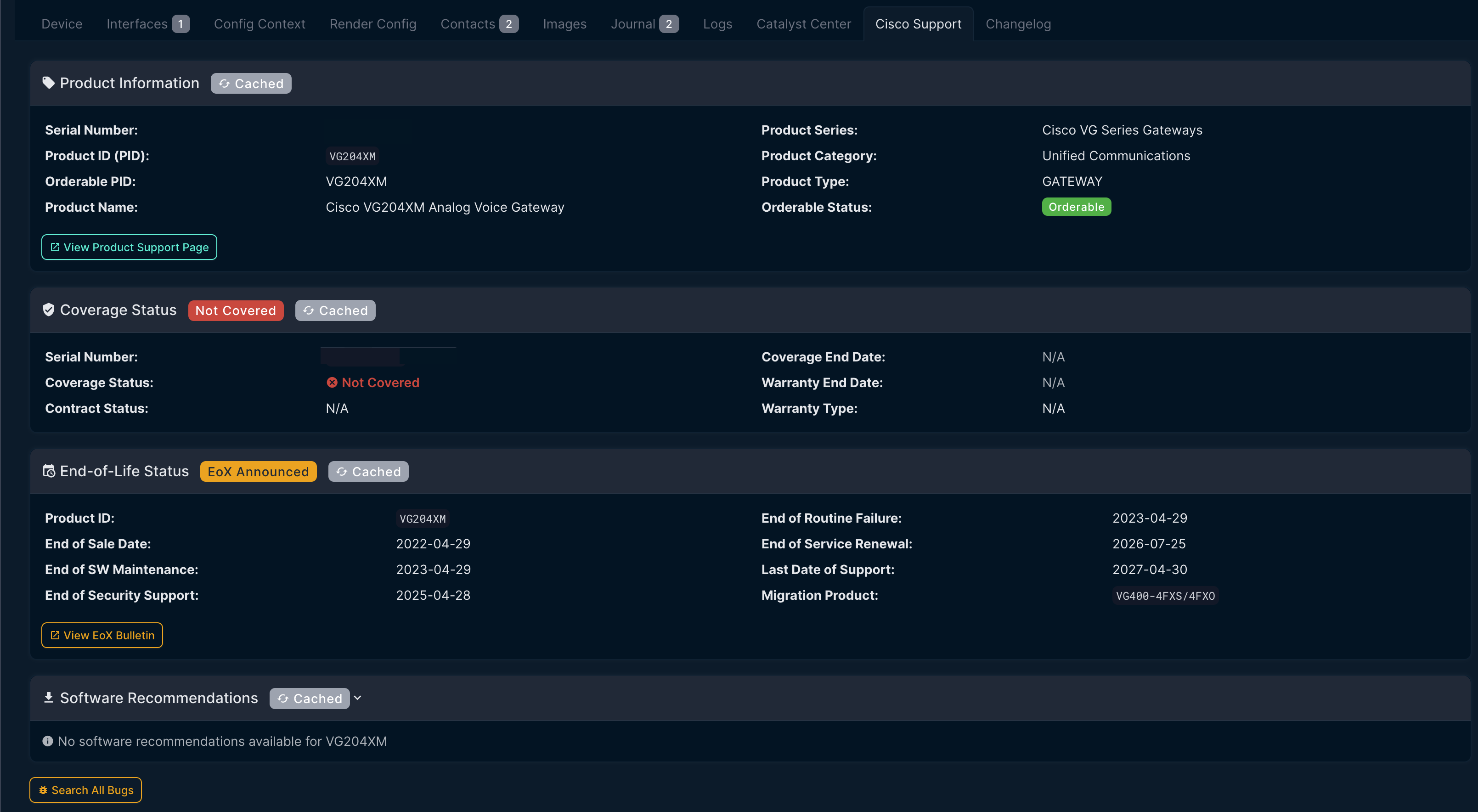Click the Product ID (PID) value VG204XM
1478x812 pixels.
click(352, 157)
